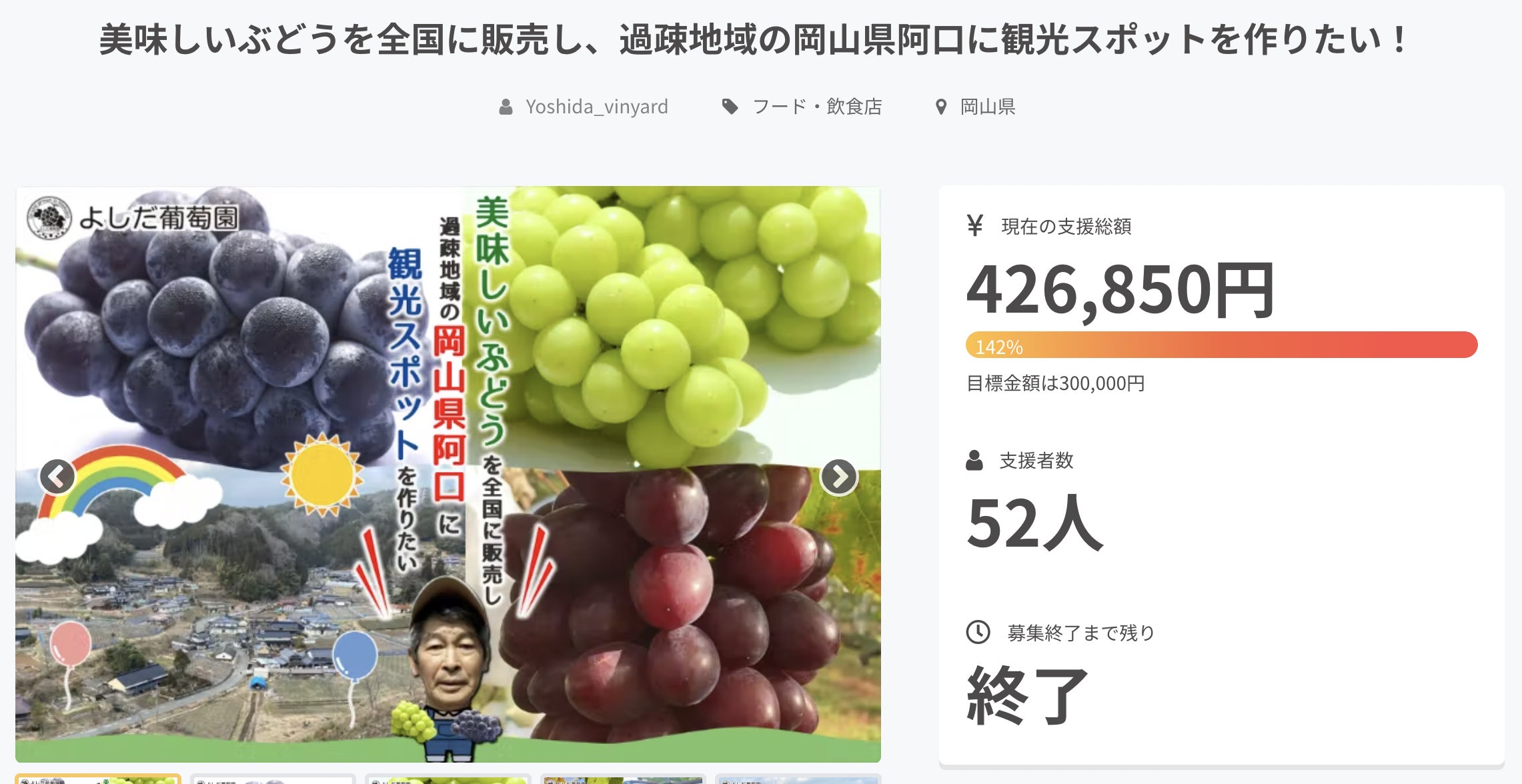Select the third gallery thumbnail

(448, 779)
